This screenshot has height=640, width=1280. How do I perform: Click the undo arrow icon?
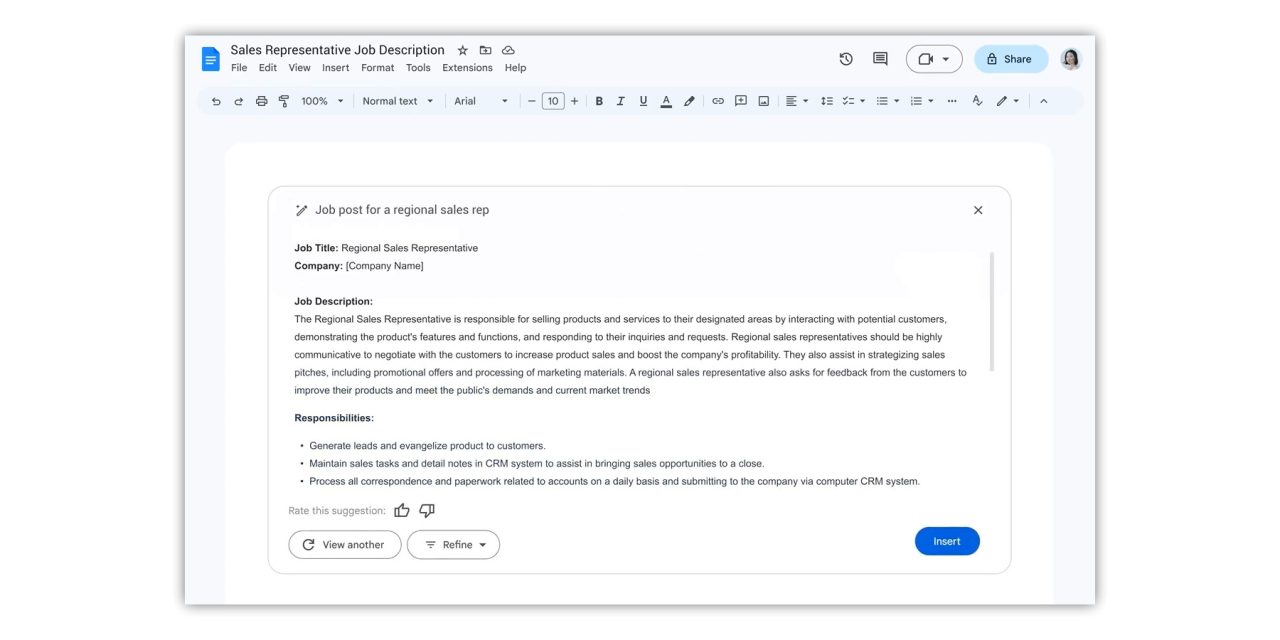pos(216,101)
